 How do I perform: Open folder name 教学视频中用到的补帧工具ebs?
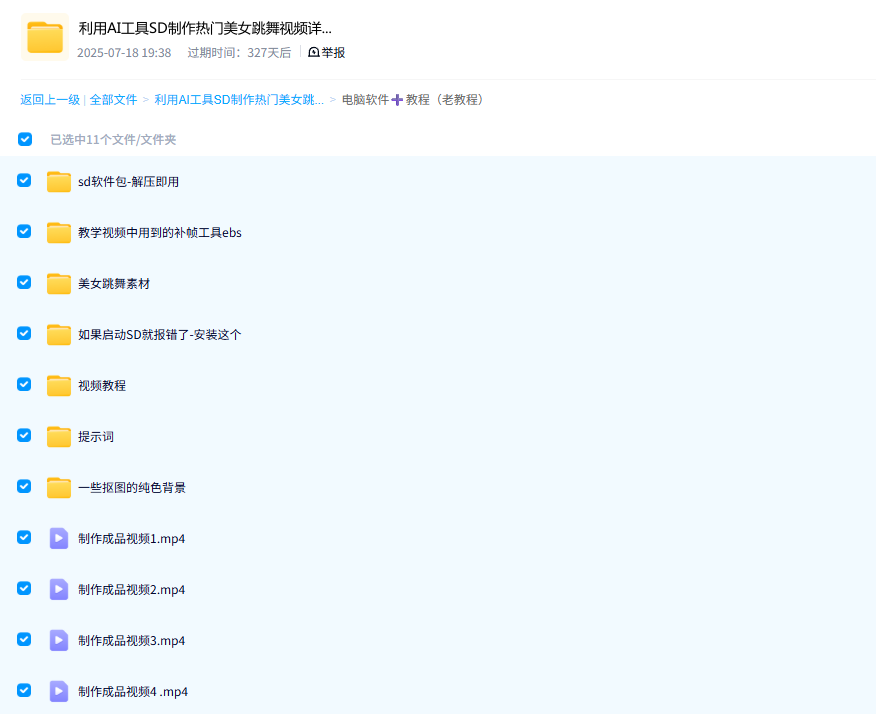tap(160, 232)
